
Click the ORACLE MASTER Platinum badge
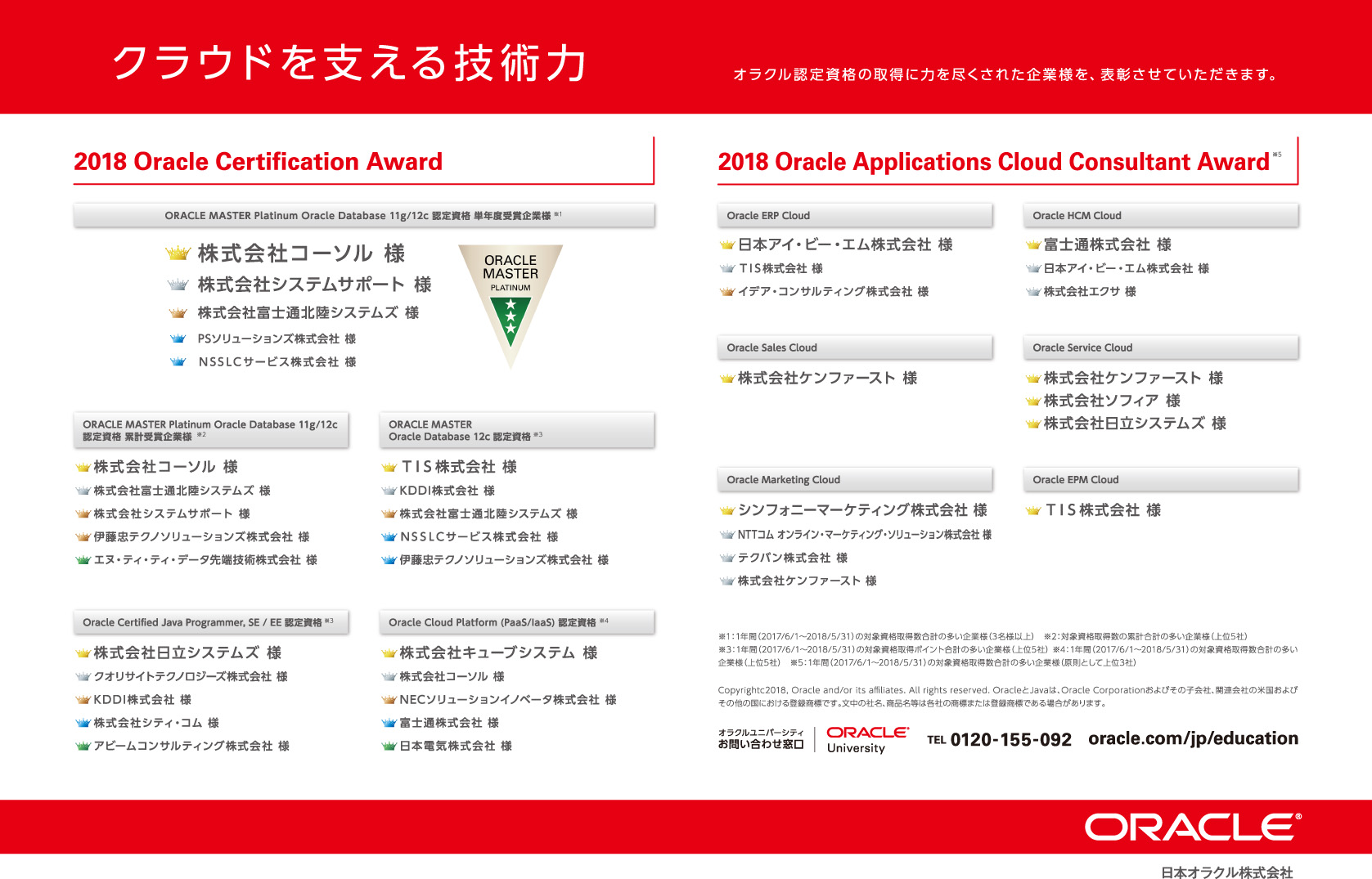tap(511, 306)
